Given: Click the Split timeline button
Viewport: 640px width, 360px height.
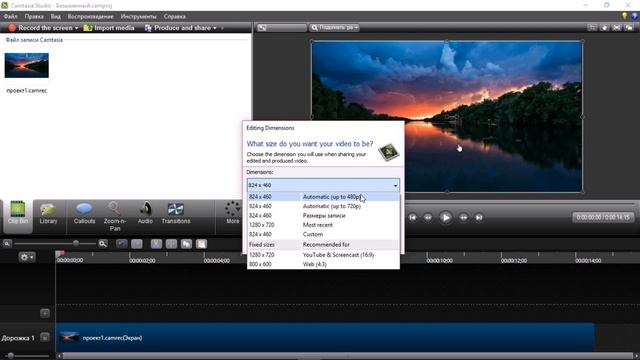Looking at the screenshot, I should [x=171, y=244].
